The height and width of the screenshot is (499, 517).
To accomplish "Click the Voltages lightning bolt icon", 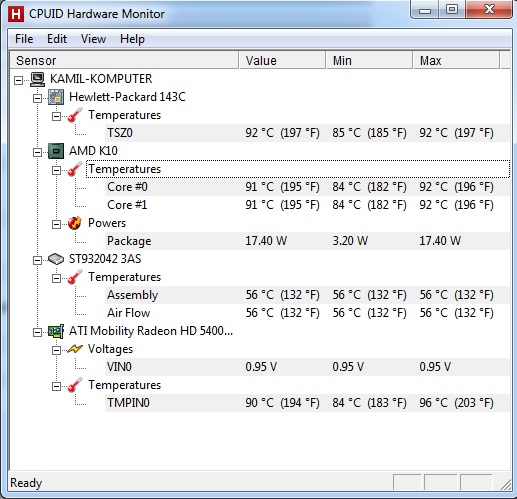I will (75, 349).
